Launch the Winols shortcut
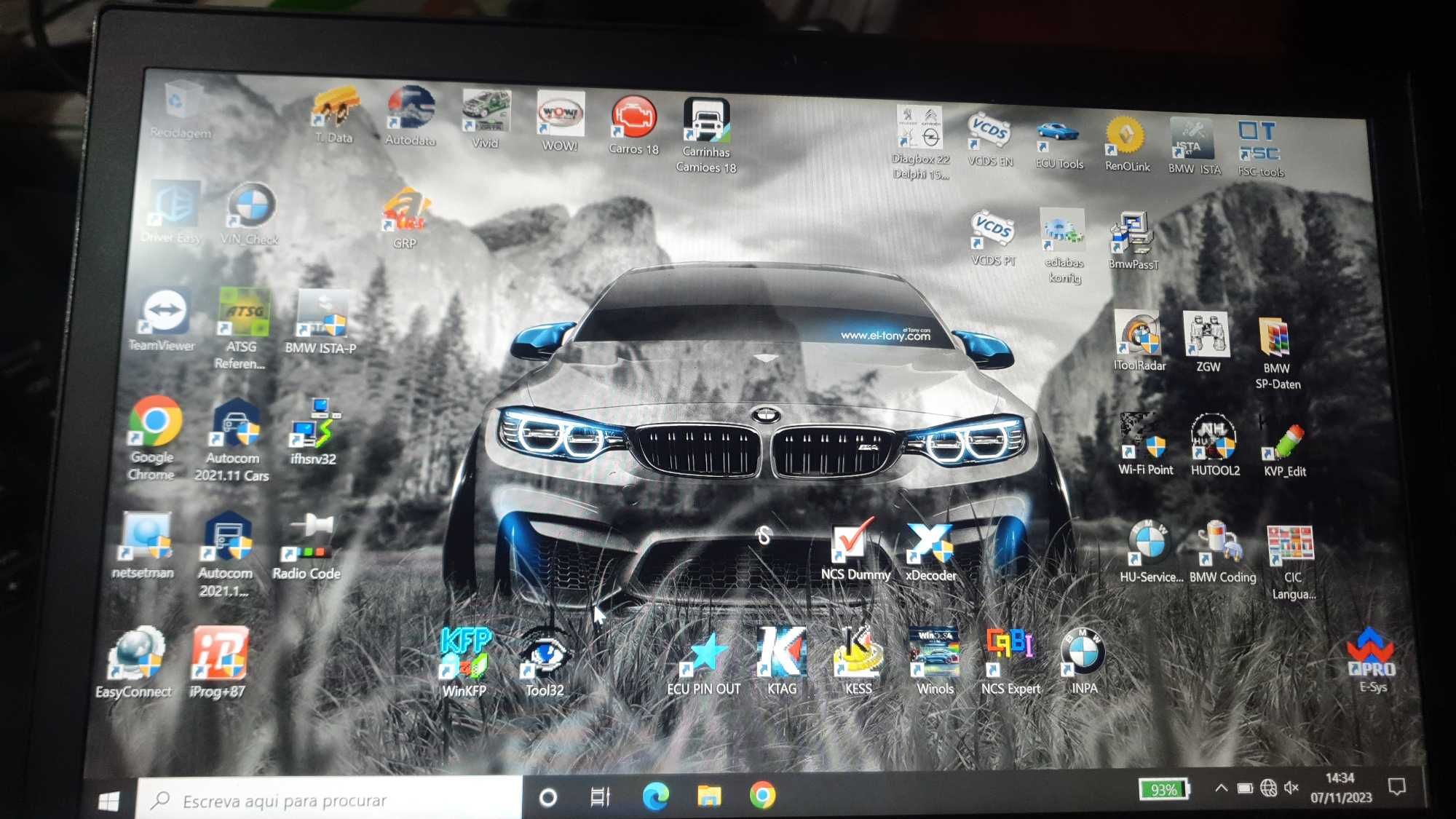The height and width of the screenshot is (819, 1456). pos(935,661)
